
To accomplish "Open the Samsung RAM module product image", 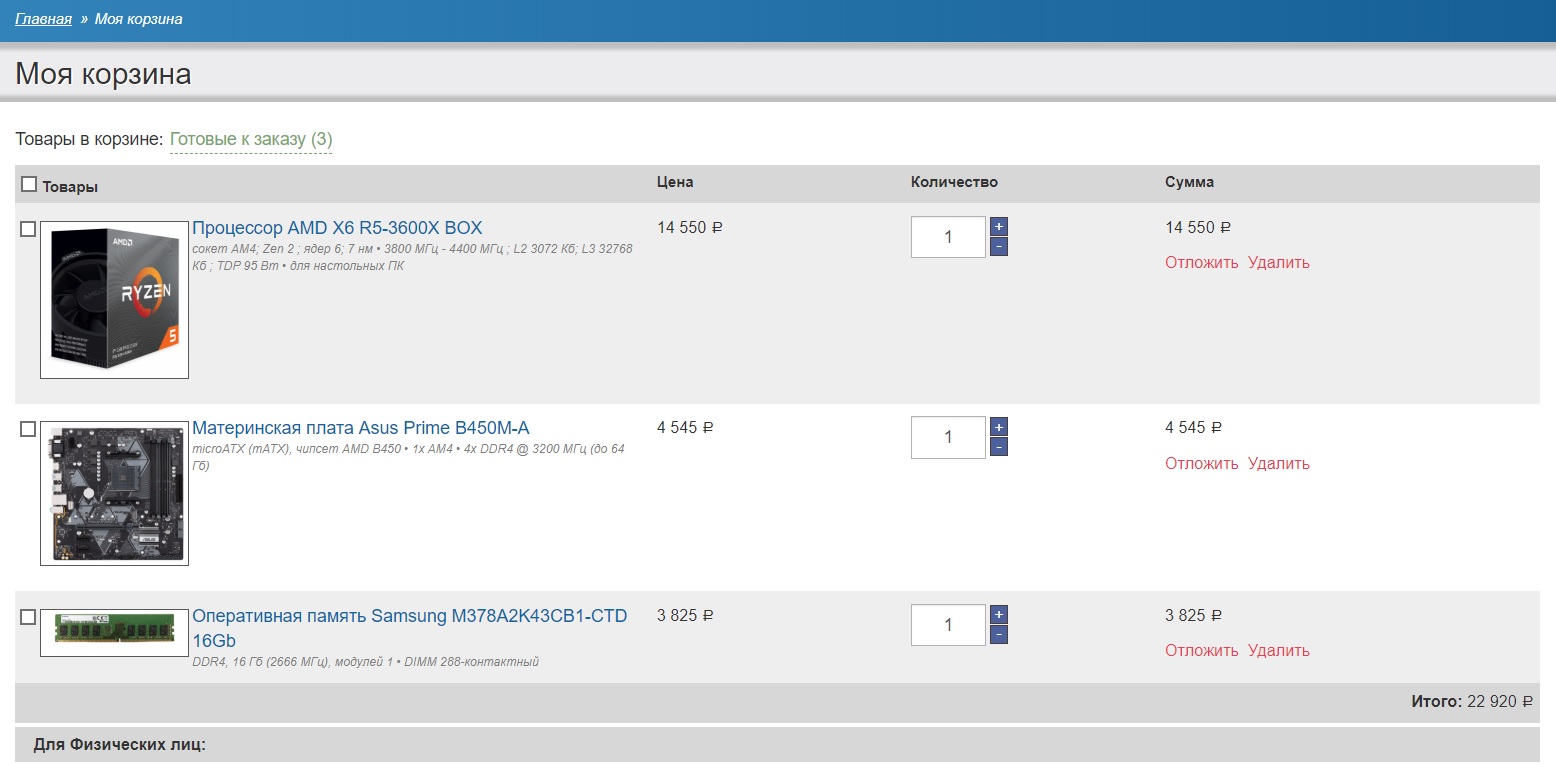I will point(114,632).
